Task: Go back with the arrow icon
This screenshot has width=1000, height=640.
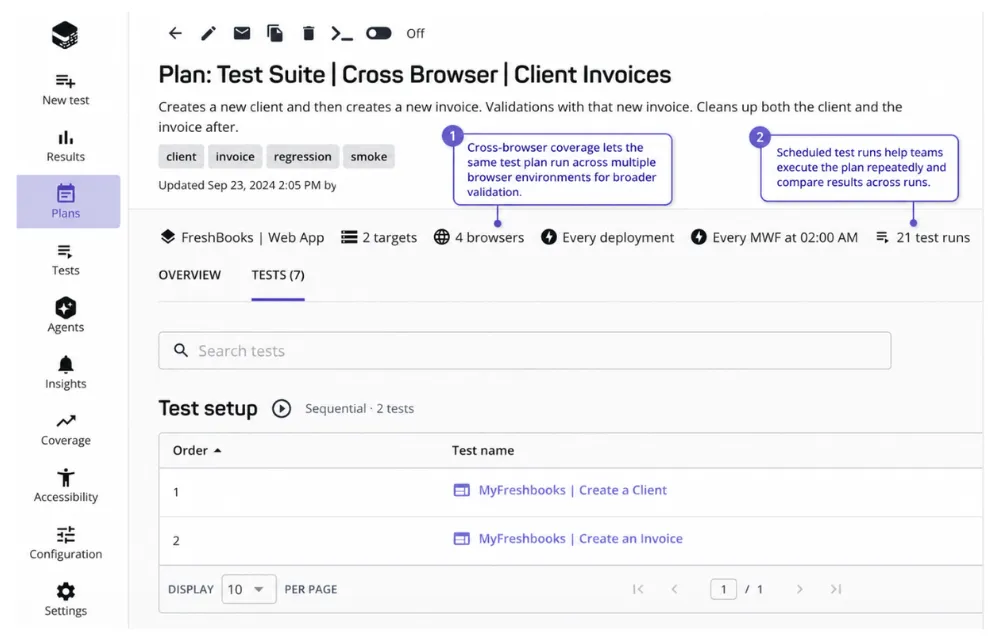Action: tap(175, 33)
